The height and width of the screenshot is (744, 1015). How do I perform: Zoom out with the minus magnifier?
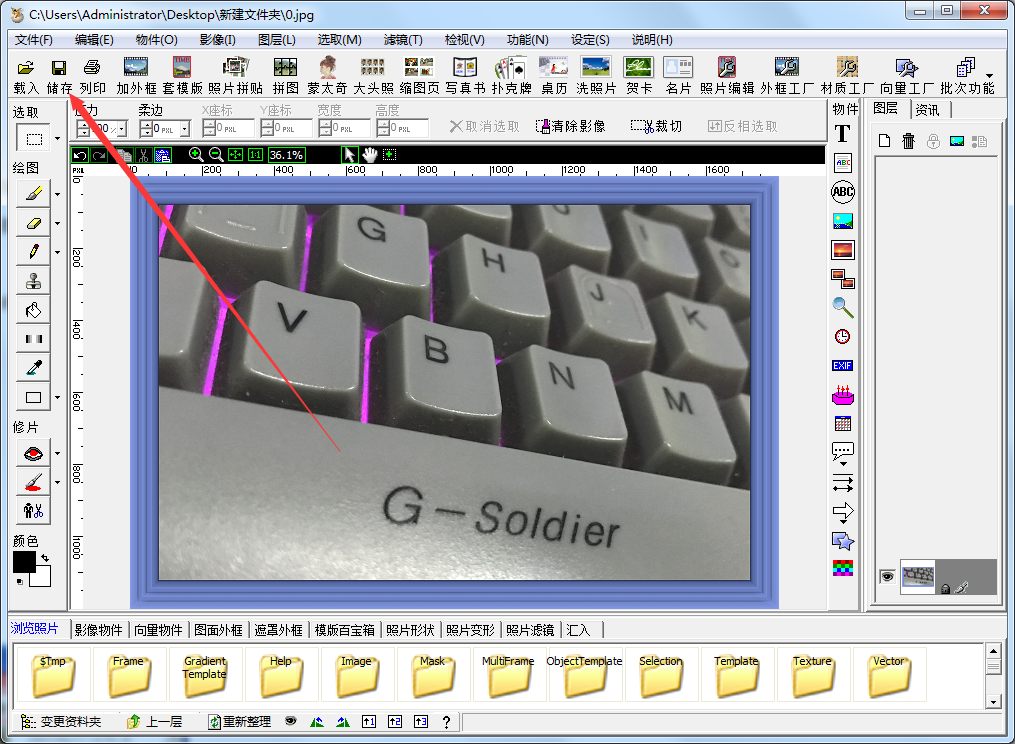click(x=216, y=155)
